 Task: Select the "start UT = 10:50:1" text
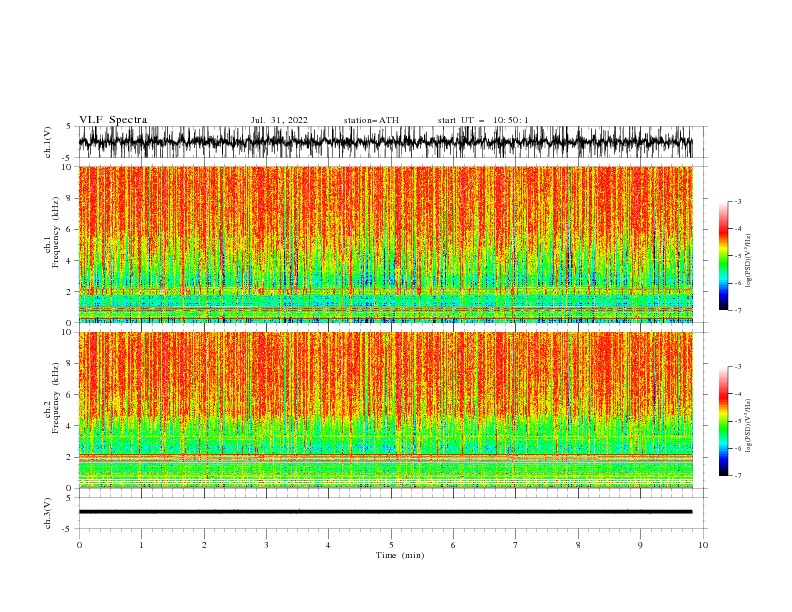coord(483,120)
